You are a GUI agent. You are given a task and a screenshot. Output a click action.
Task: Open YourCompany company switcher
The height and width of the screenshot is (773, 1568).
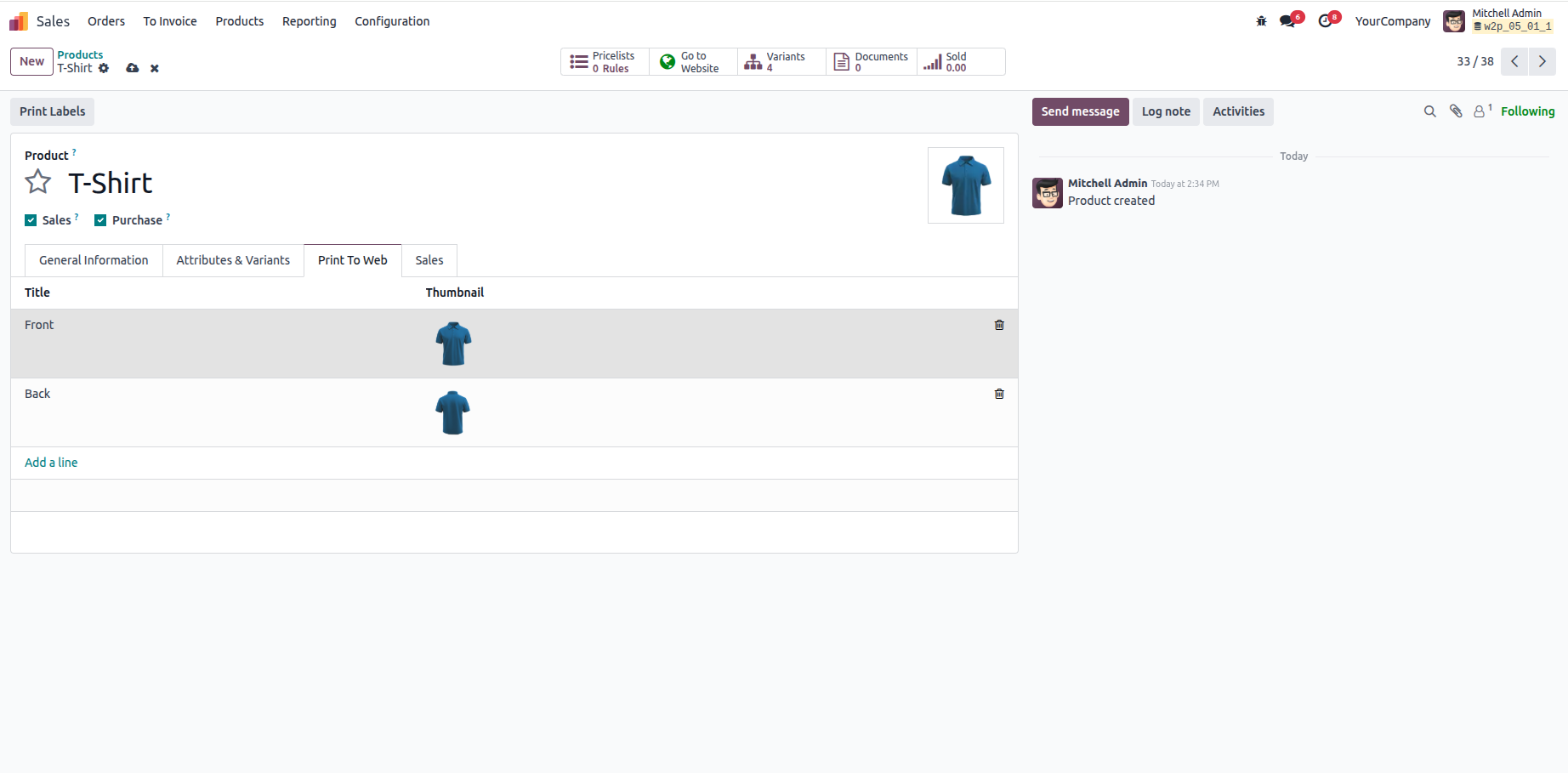pyautogui.click(x=1393, y=21)
